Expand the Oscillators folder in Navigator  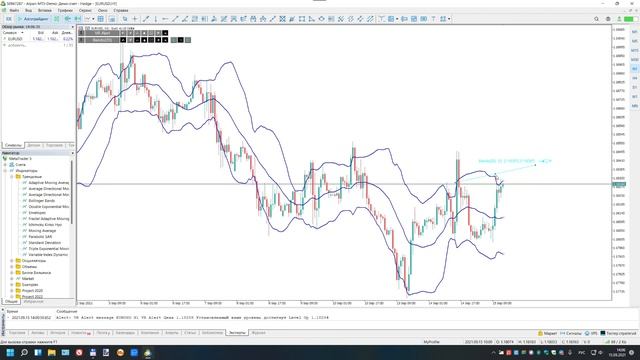(12, 260)
